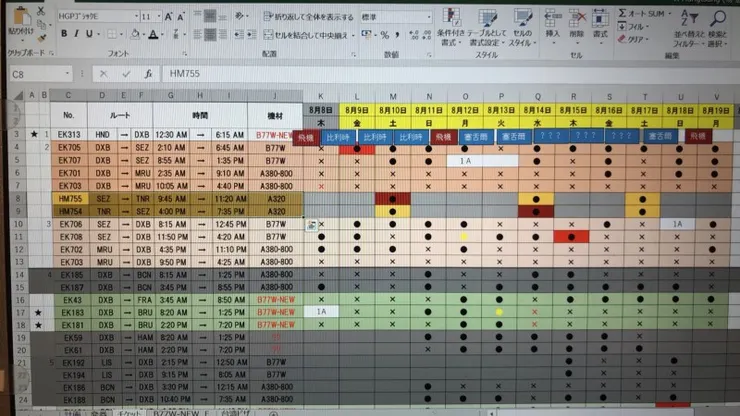
Task: Open the オートSUM dropdown arrow
Action: pyautogui.click(x=670, y=14)
